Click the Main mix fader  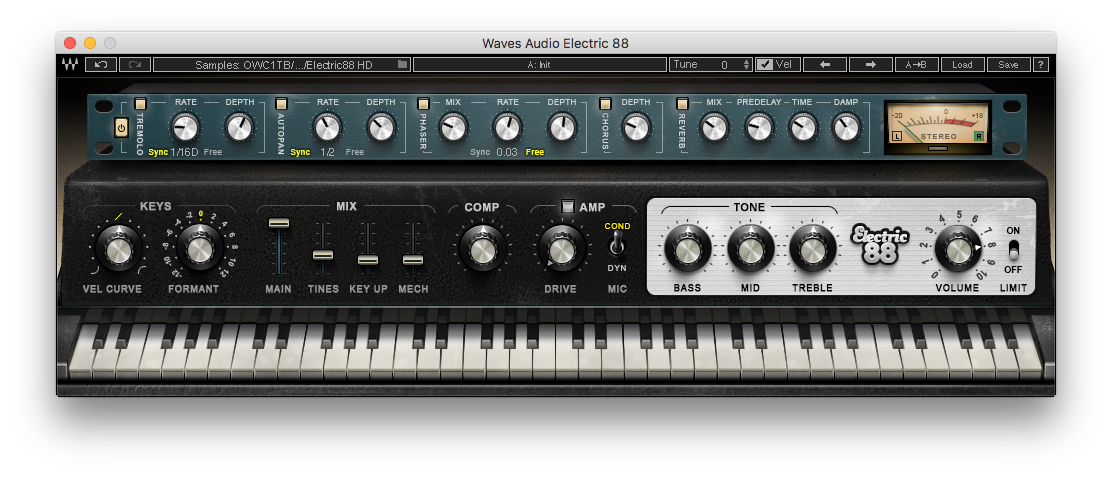click(x=279, y=223)
